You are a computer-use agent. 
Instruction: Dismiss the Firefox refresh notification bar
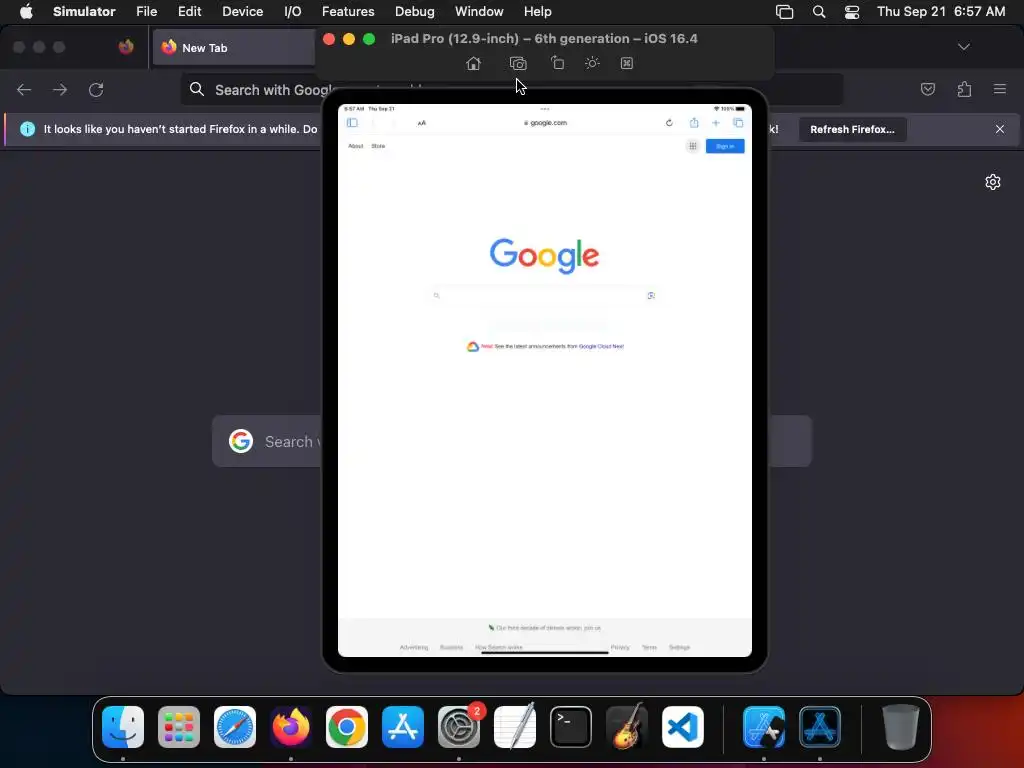(x=1000, y=129)
